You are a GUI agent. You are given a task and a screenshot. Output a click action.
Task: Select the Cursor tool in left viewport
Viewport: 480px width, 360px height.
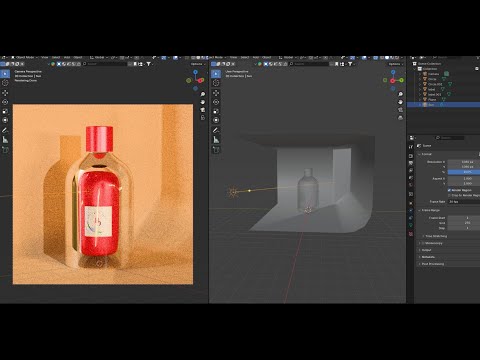pos(5,83)
